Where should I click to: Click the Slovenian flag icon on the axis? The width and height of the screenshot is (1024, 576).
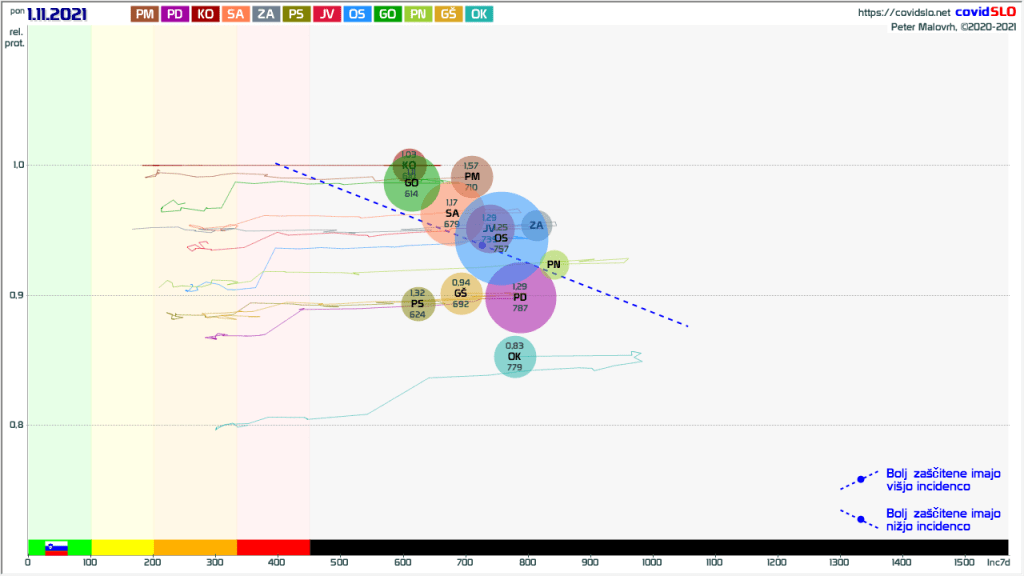coord(56,547)
